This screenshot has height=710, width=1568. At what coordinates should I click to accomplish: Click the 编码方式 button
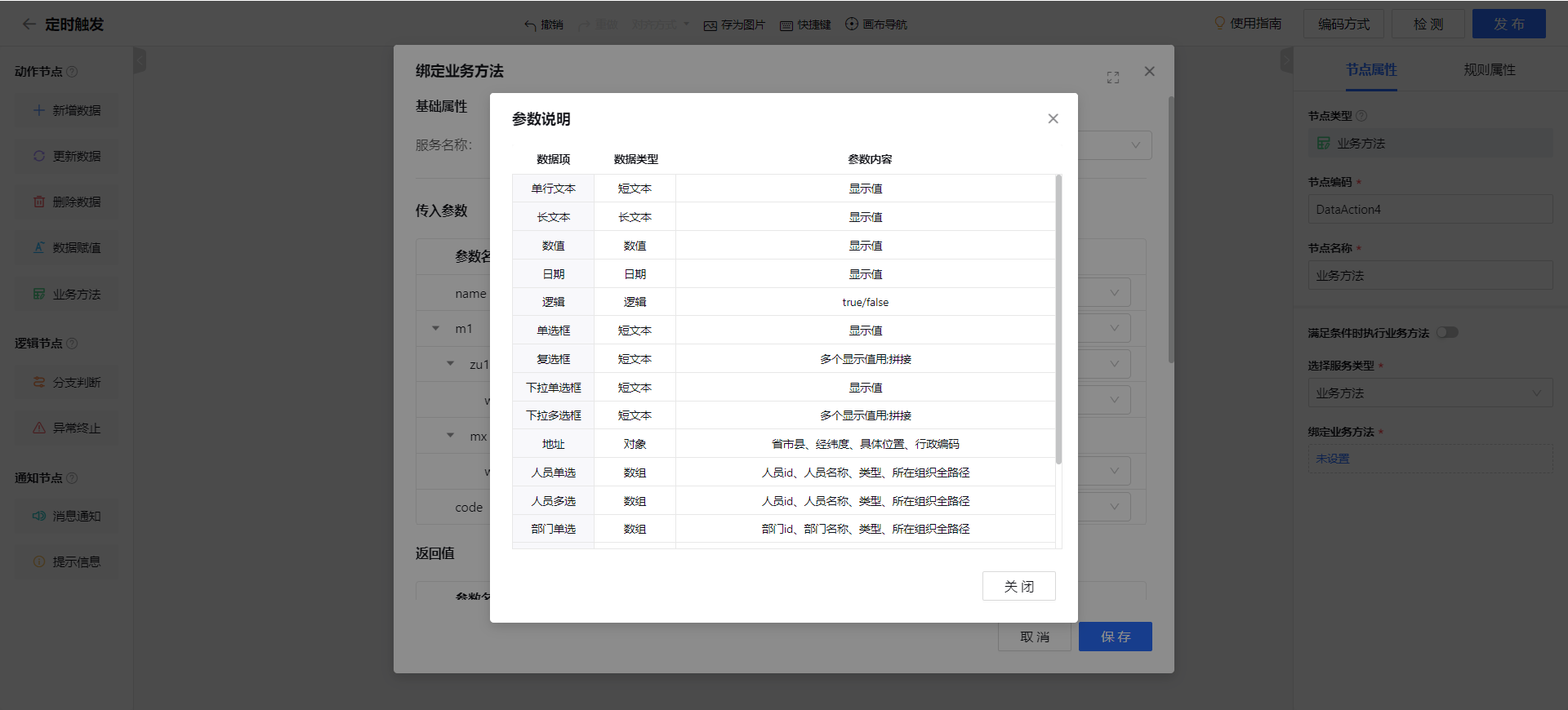[x=1343, y=24]
